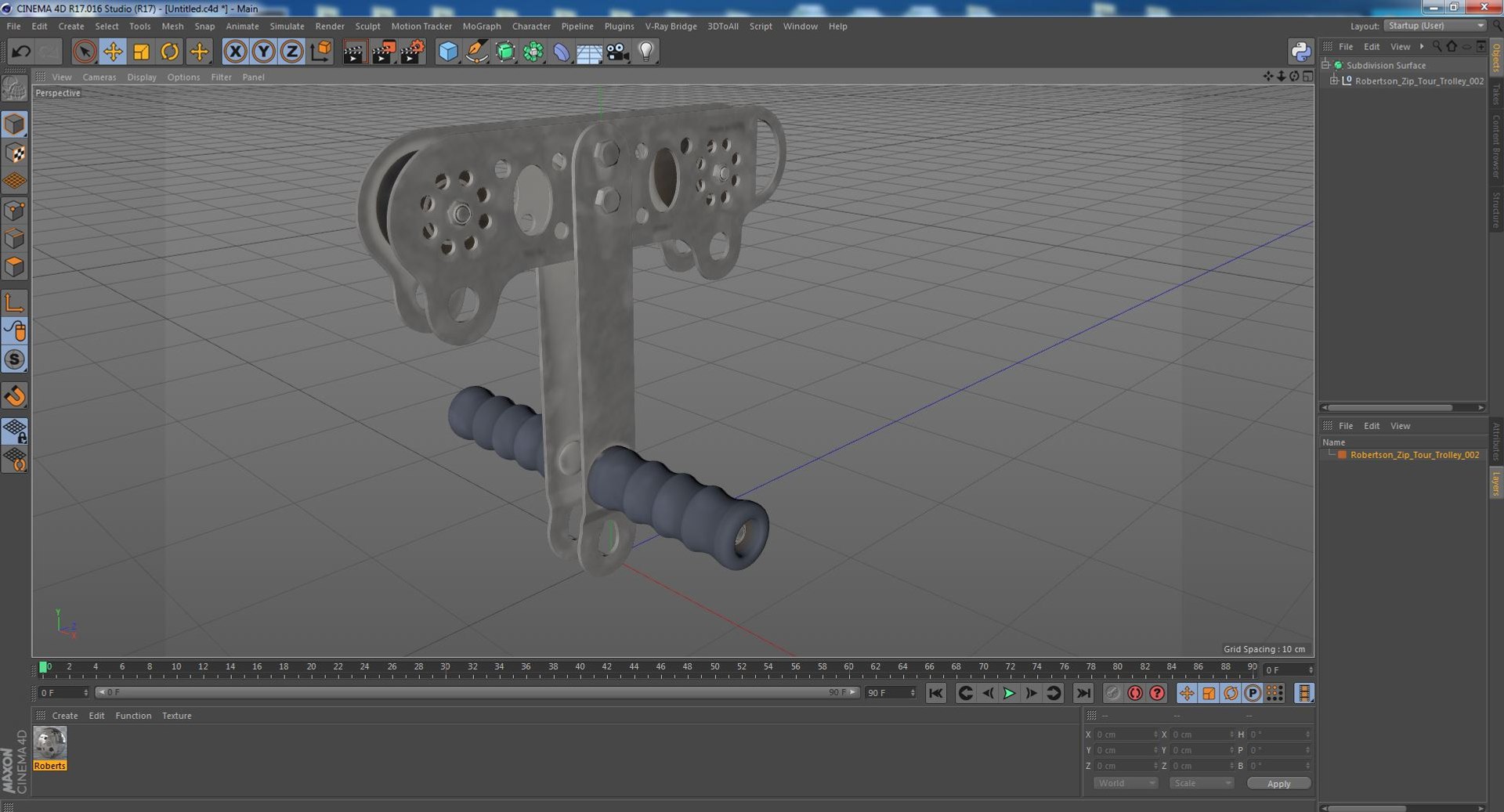Toggle Y axis lock

tap(263, 52)
